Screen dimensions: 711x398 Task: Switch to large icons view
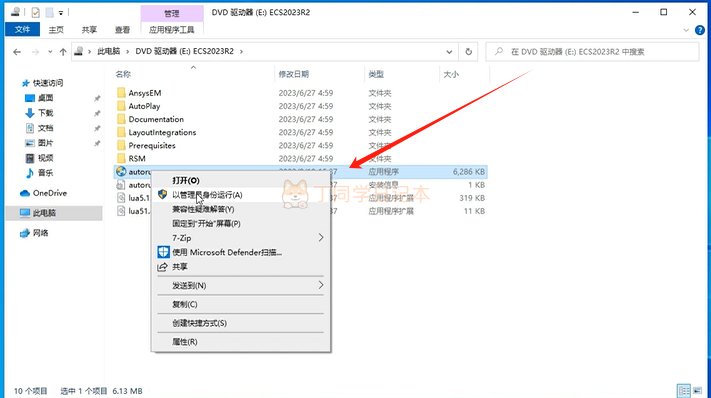click(698, 390)
